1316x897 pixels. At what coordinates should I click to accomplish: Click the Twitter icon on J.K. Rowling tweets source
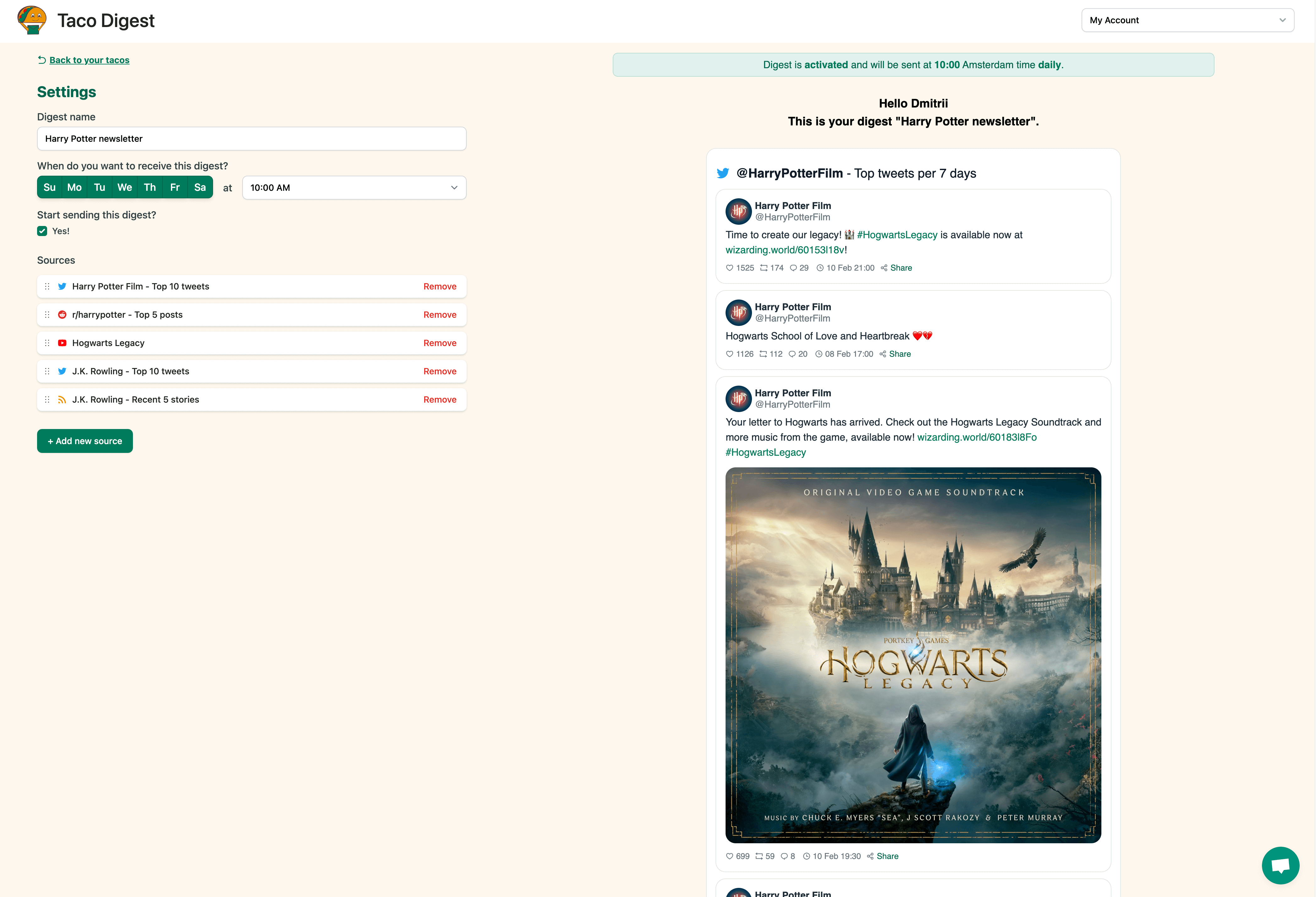[62, 371]
